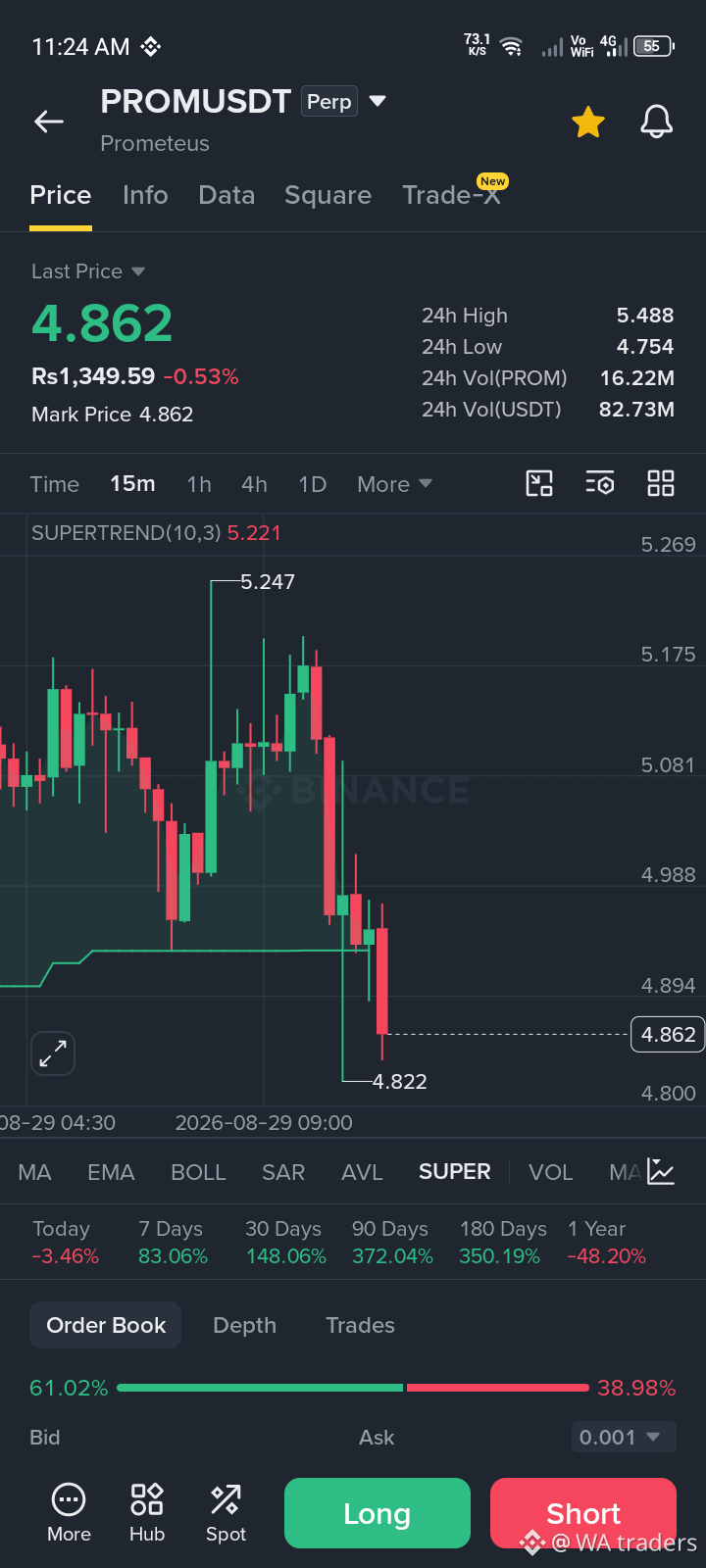The width and height of the screenshot is (706, 1568).
Task: Enable the BOLL indicator
Action: (198, 1172)
